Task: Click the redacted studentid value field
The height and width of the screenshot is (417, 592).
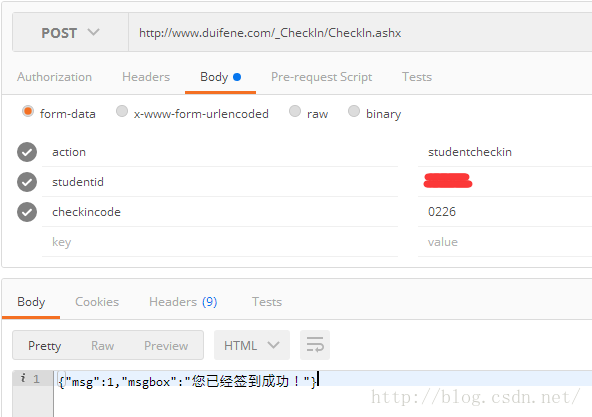Action: point(505,182)
